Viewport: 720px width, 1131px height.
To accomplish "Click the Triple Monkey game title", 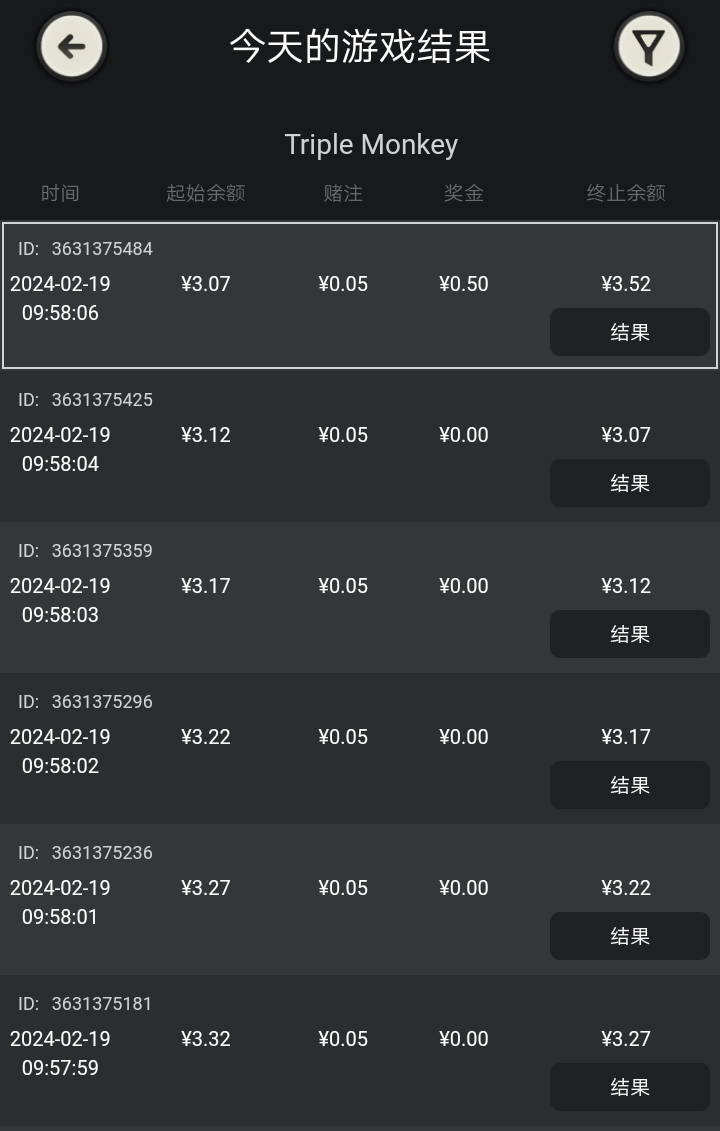I will pyautogui.click(x=371, y=144).
